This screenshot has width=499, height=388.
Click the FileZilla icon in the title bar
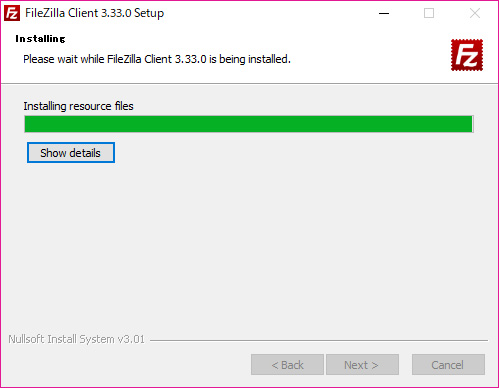tap(12, 13)
